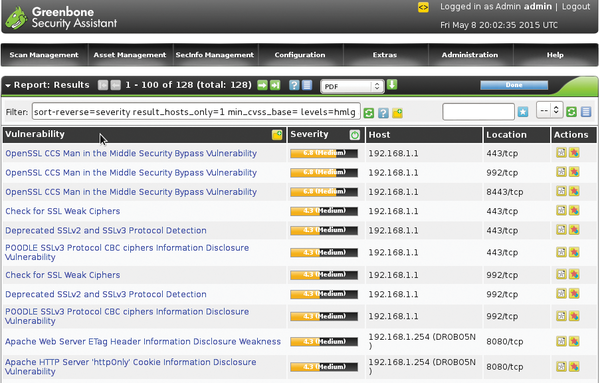Open Extras menu
Image resolution: width=600 pixels, height=383 pixels.
[385, 55]
